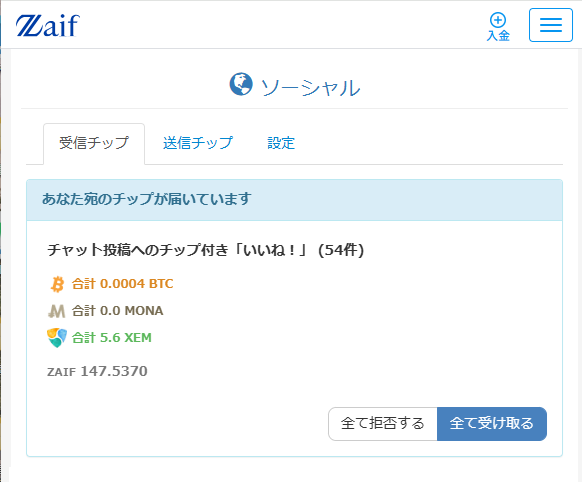Click the 入金 label text

tap(498, 36)
